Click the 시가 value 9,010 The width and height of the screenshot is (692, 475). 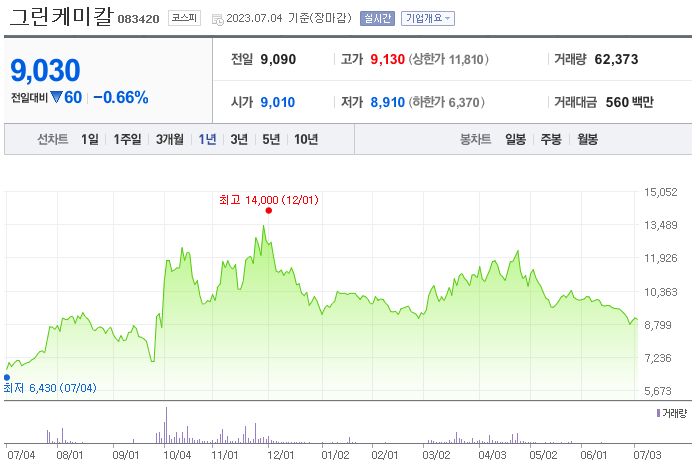(278, 102)
